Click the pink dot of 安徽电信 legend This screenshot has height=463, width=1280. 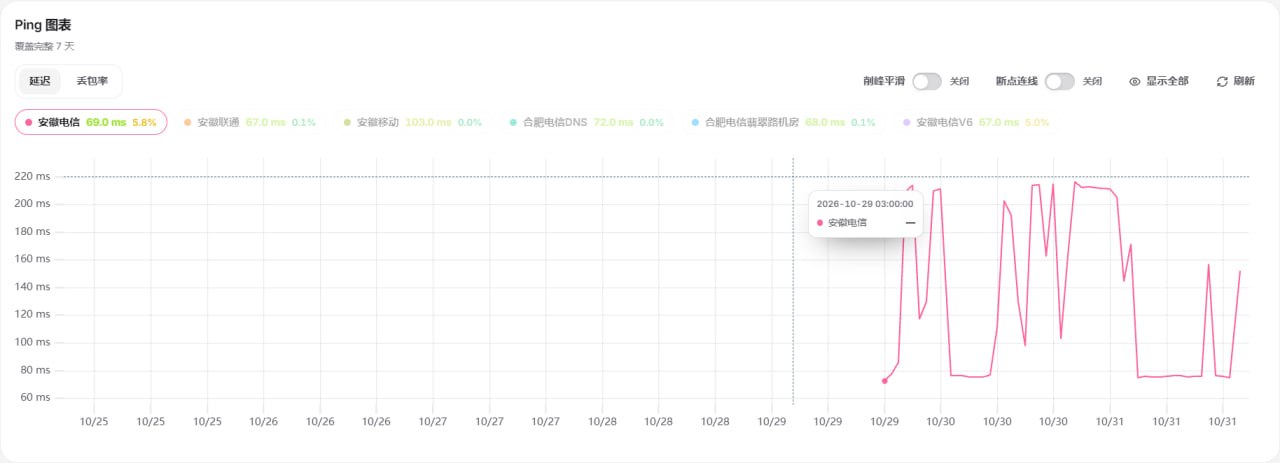(29, 122)
